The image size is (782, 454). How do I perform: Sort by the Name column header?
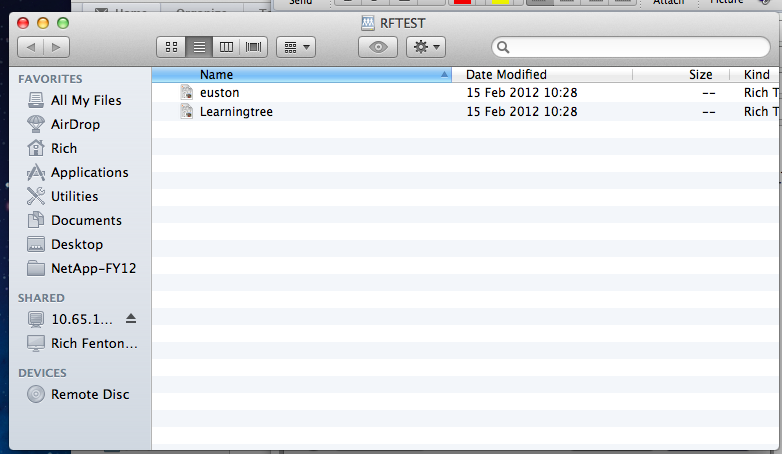click(301, 75)
